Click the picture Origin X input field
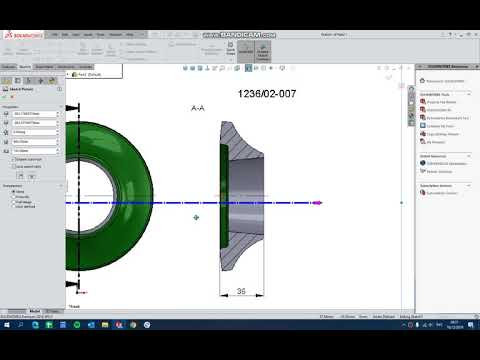This screenshot has height=360, width=480. click(34, 114)
